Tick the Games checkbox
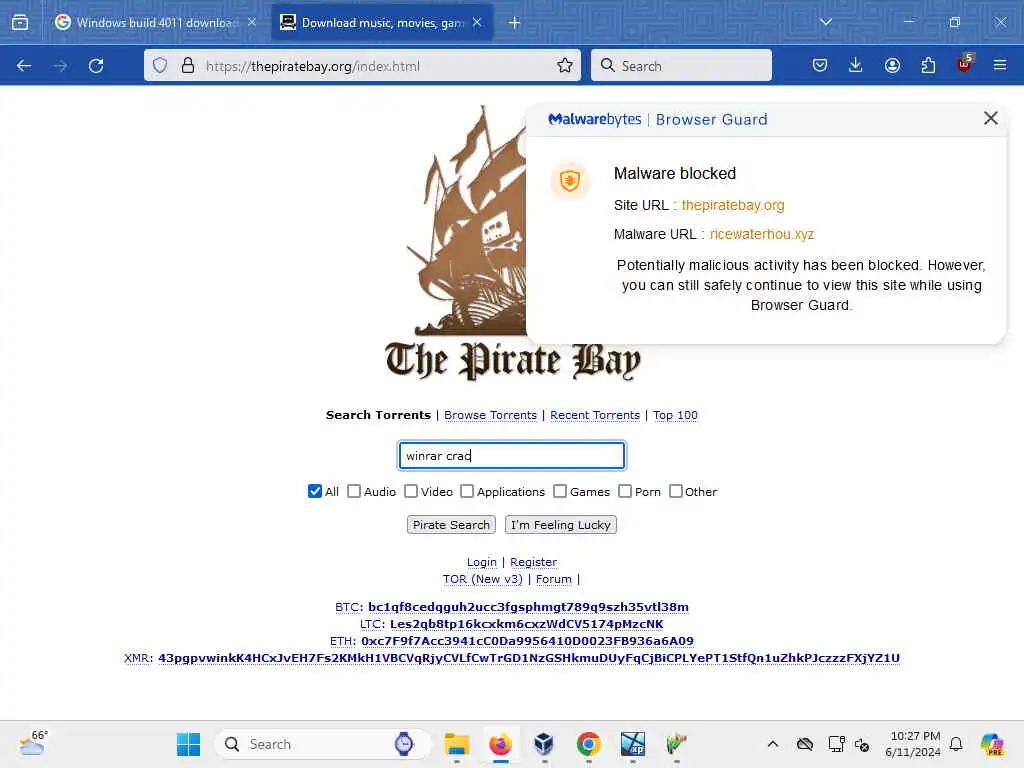Viewport: 1024px width, 768px height. point(560,491)
